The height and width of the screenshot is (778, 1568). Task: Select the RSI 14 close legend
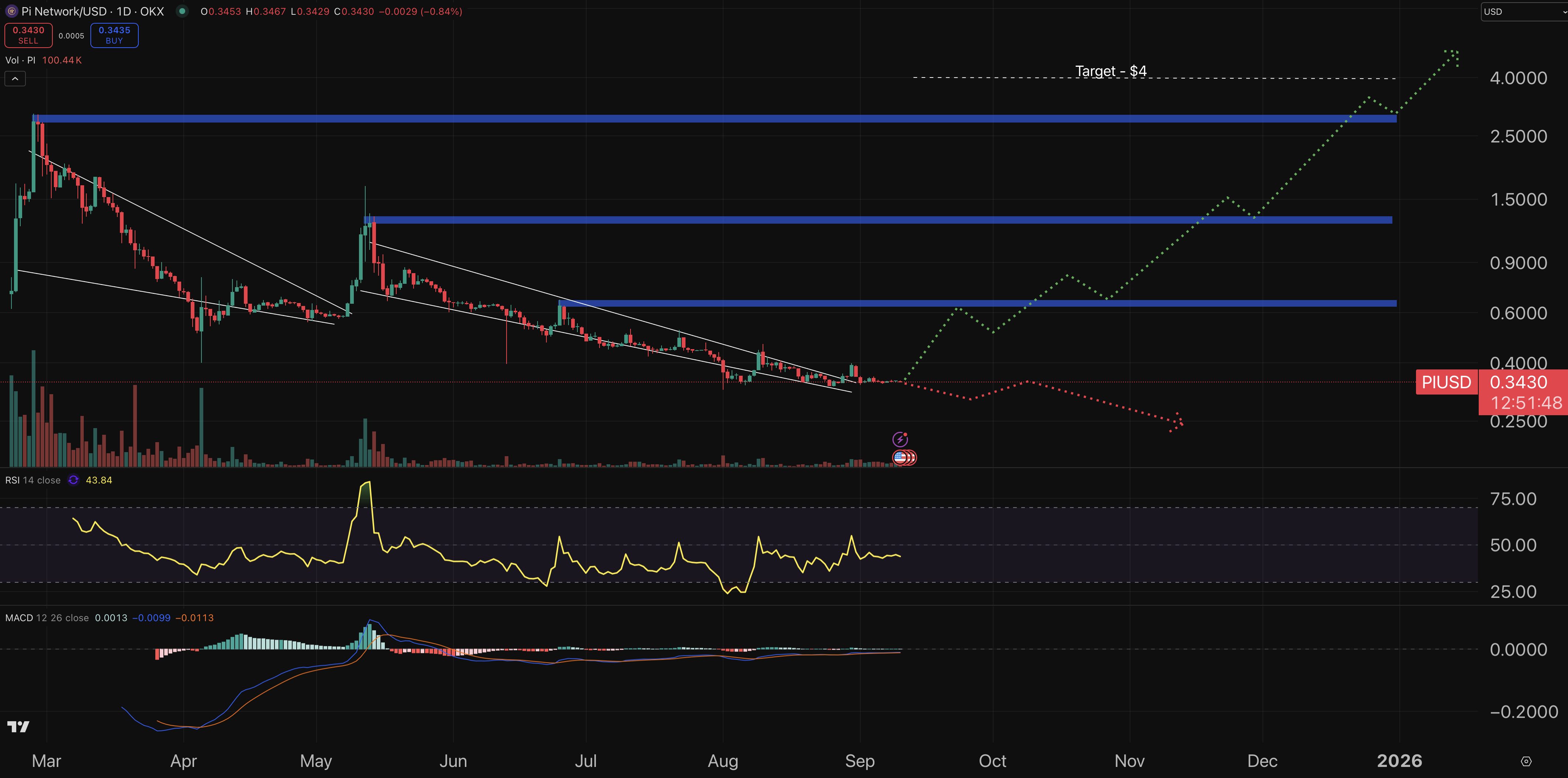click(33, 480)
